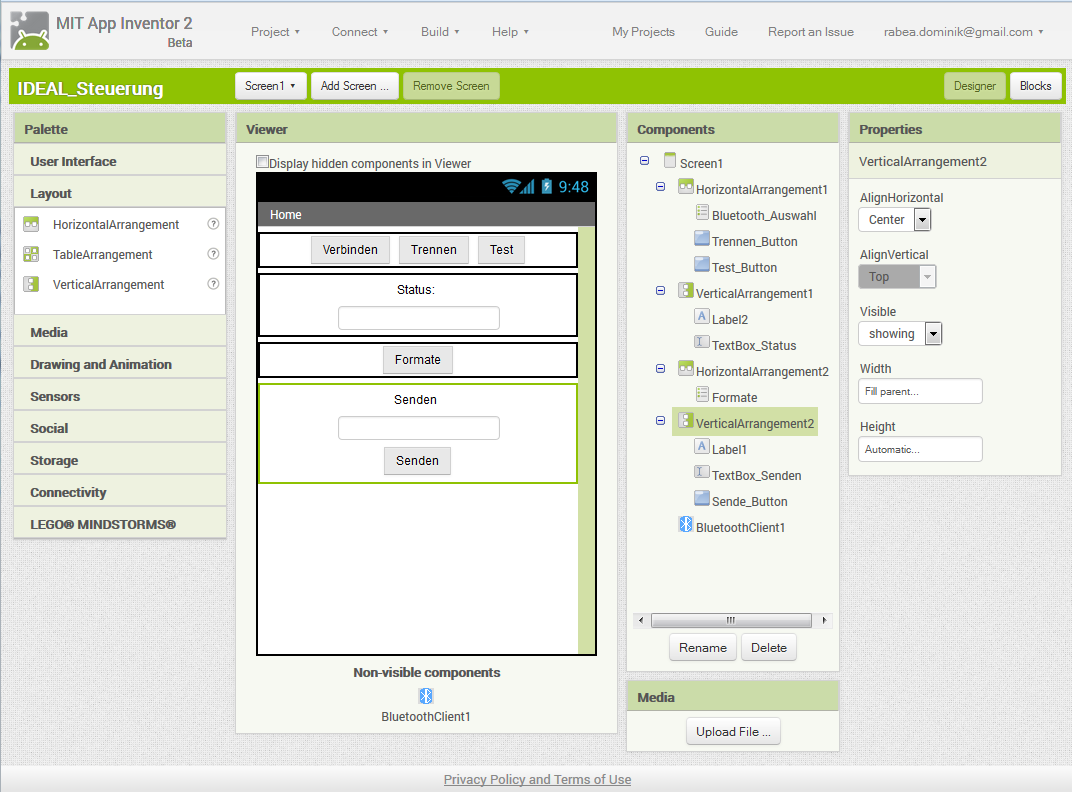The height and width of the screenshot is (792, 1072).
Task: Expand User Interface palette section
Action: tap(120, 161)
